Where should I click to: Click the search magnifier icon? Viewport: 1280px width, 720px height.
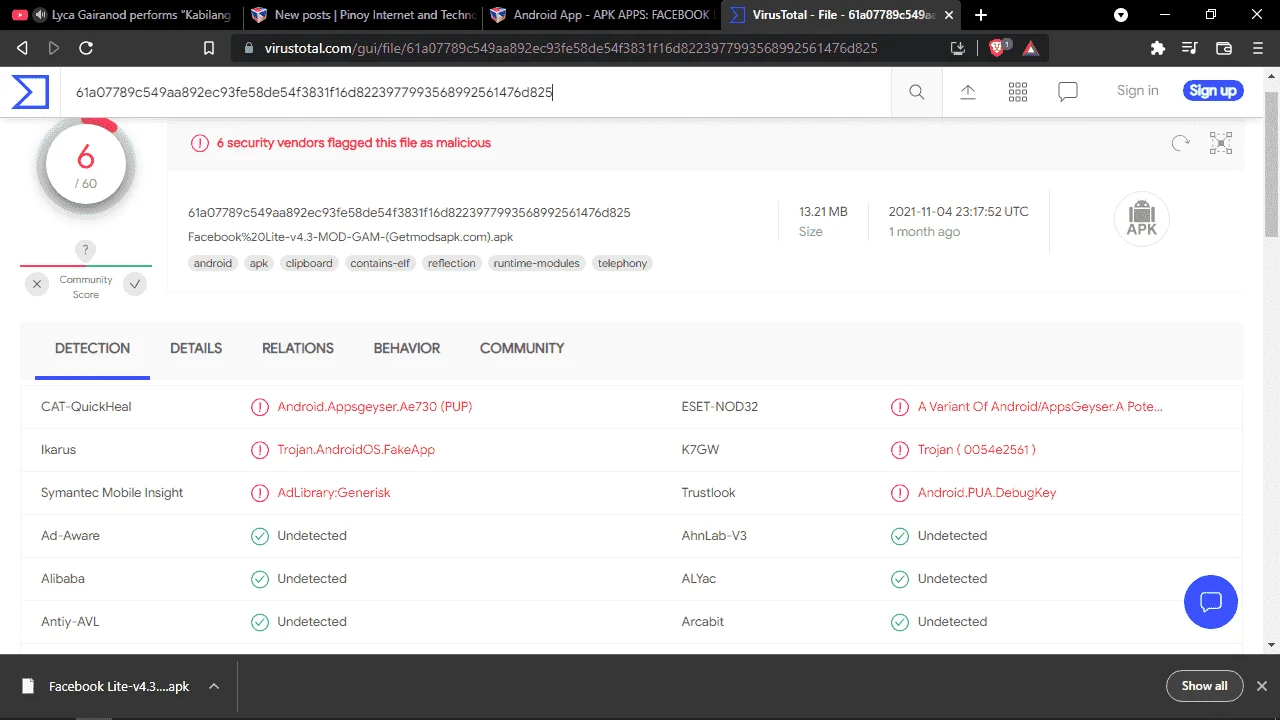pos(917,92)
